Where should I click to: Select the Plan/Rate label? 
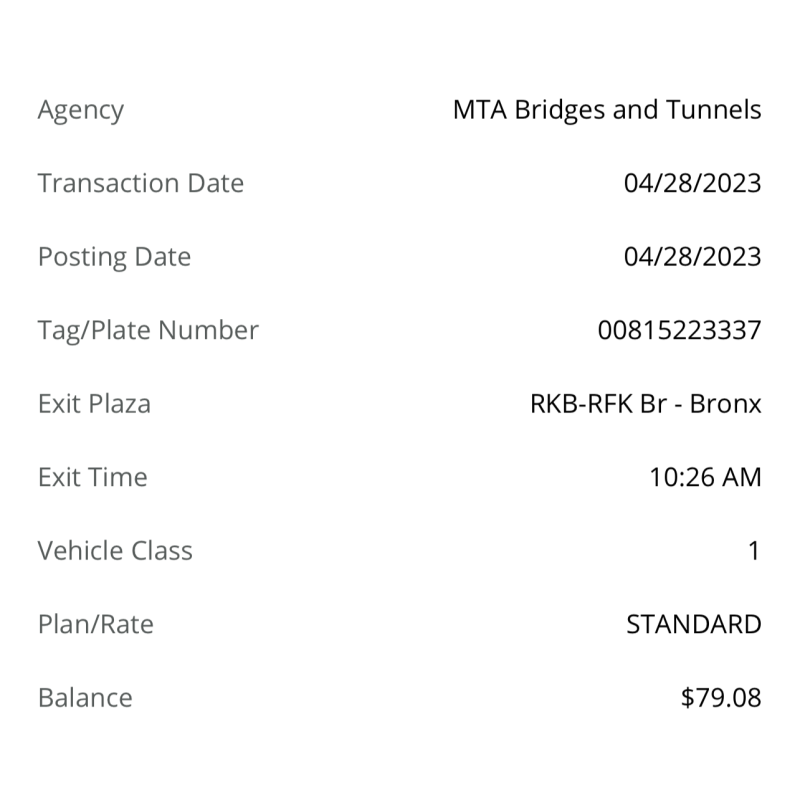(96, 624)
